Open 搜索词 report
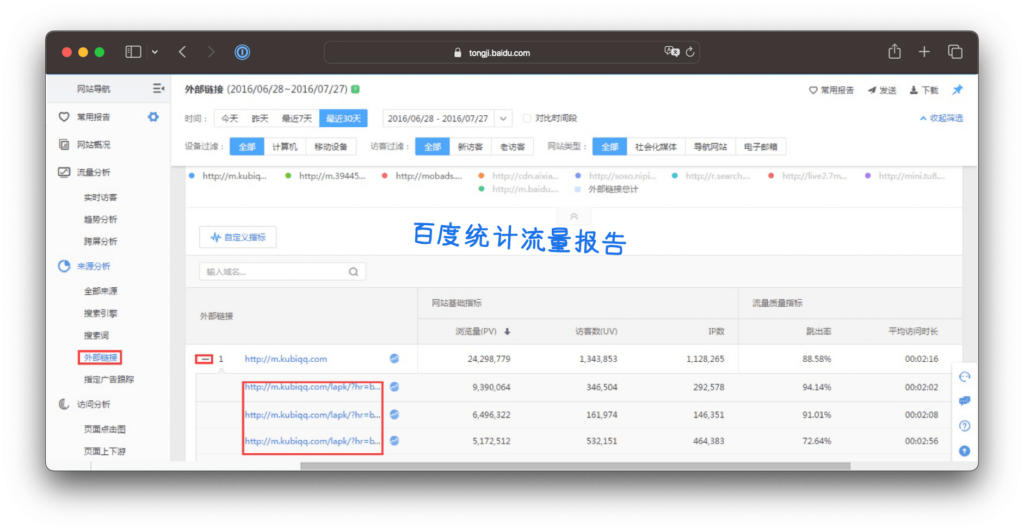 pos(97,336)
